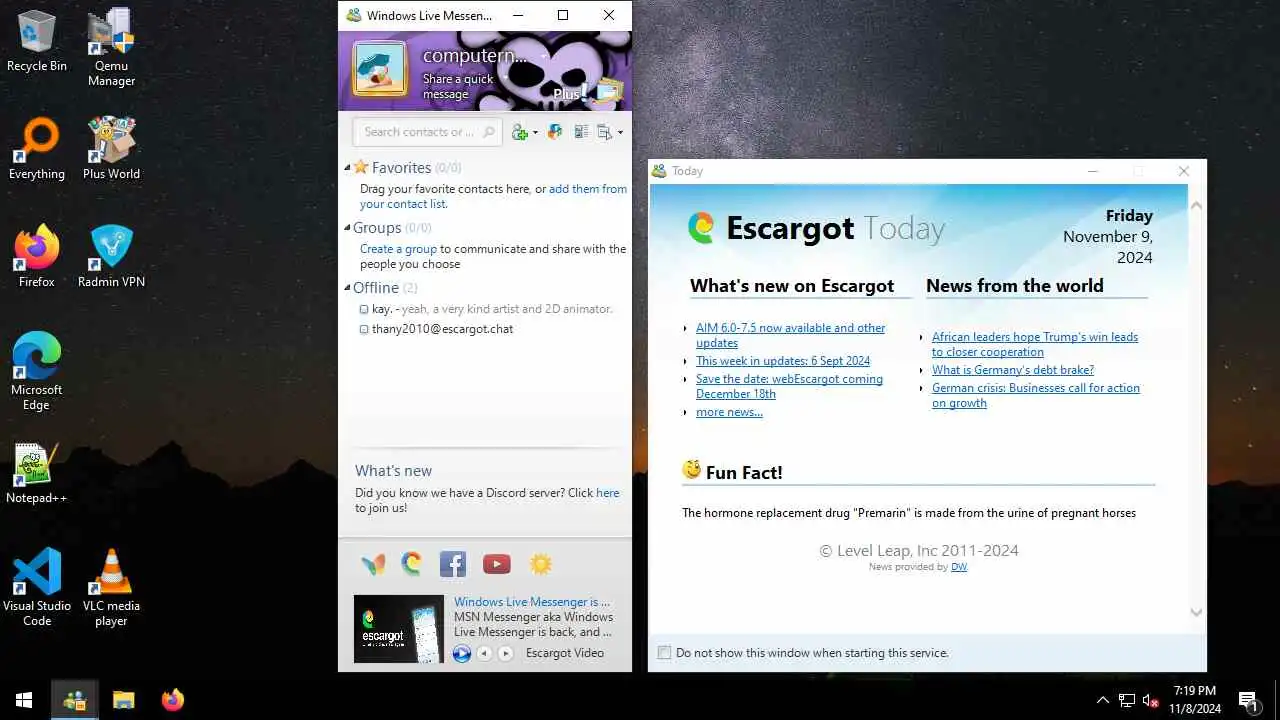Screen dimensions: 1280x720
Task: Click the magnifier icon in contact search
Action: [x=489, y=132]
